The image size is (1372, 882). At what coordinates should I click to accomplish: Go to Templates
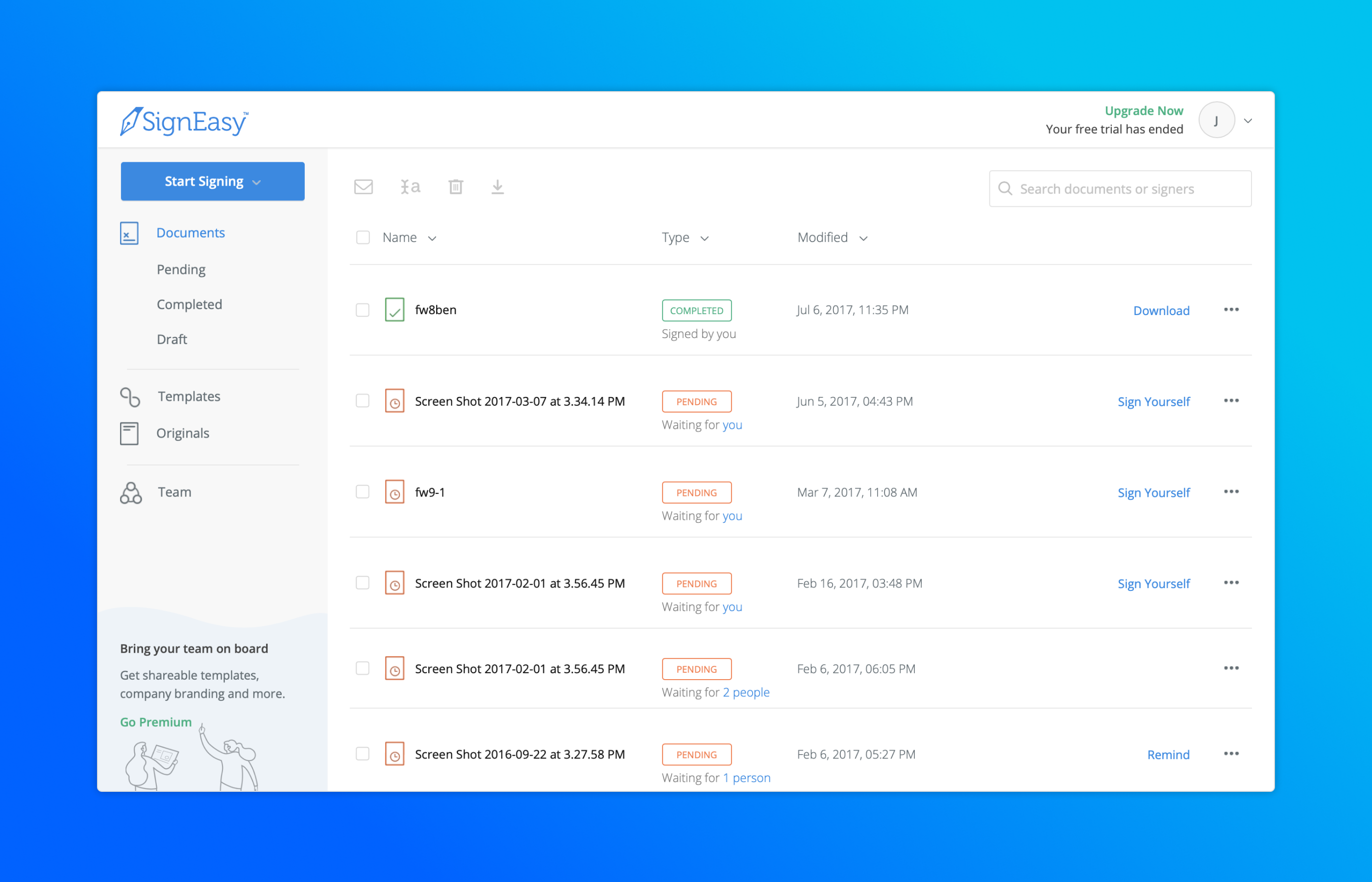pyautogui.click(x=189, y=396)
